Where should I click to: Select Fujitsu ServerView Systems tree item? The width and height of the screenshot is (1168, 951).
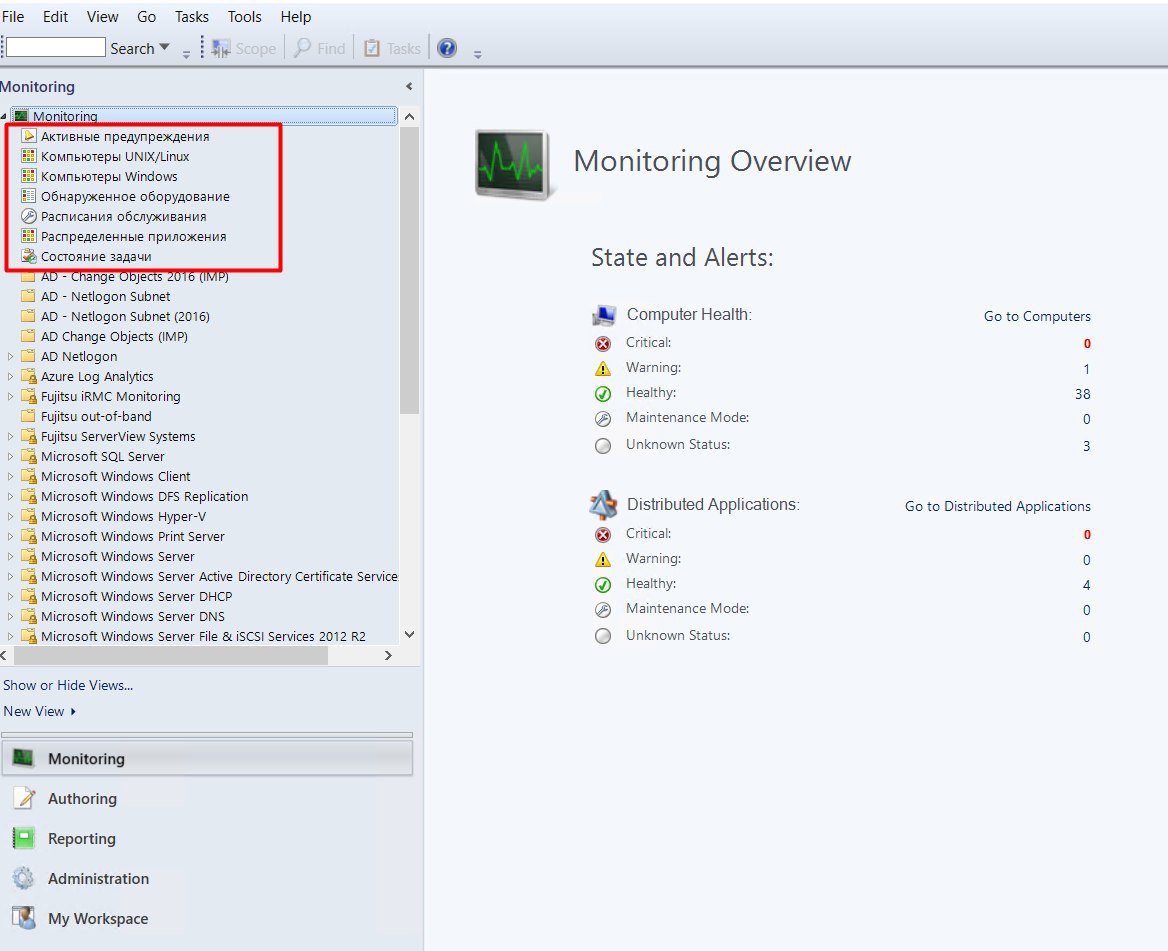tap(118, 436)
